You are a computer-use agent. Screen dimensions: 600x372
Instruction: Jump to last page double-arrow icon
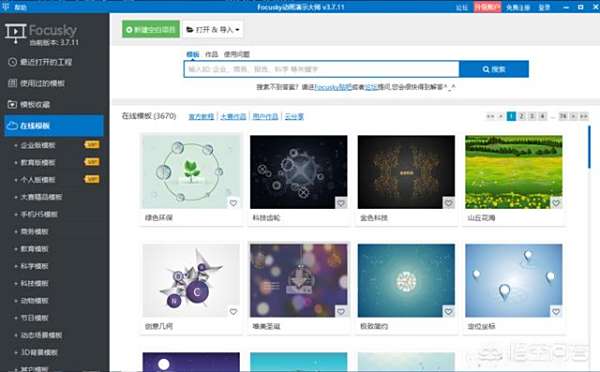(584, 116)
